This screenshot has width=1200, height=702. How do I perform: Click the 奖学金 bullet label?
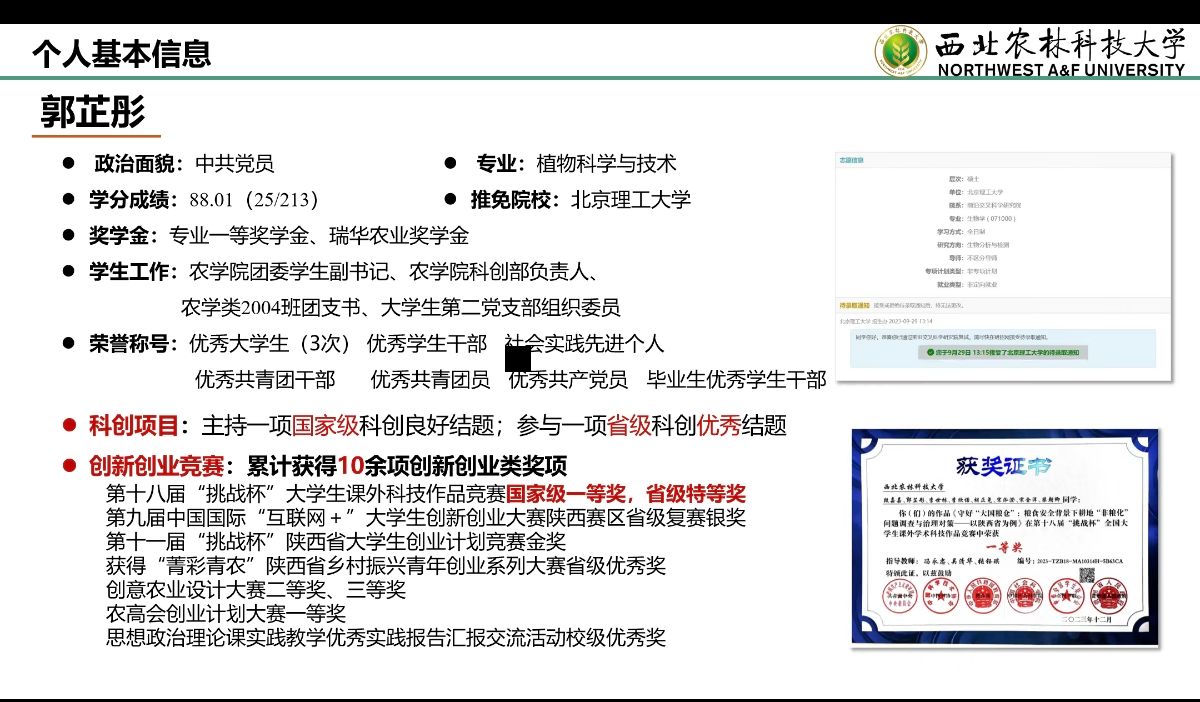pos(121,236)
